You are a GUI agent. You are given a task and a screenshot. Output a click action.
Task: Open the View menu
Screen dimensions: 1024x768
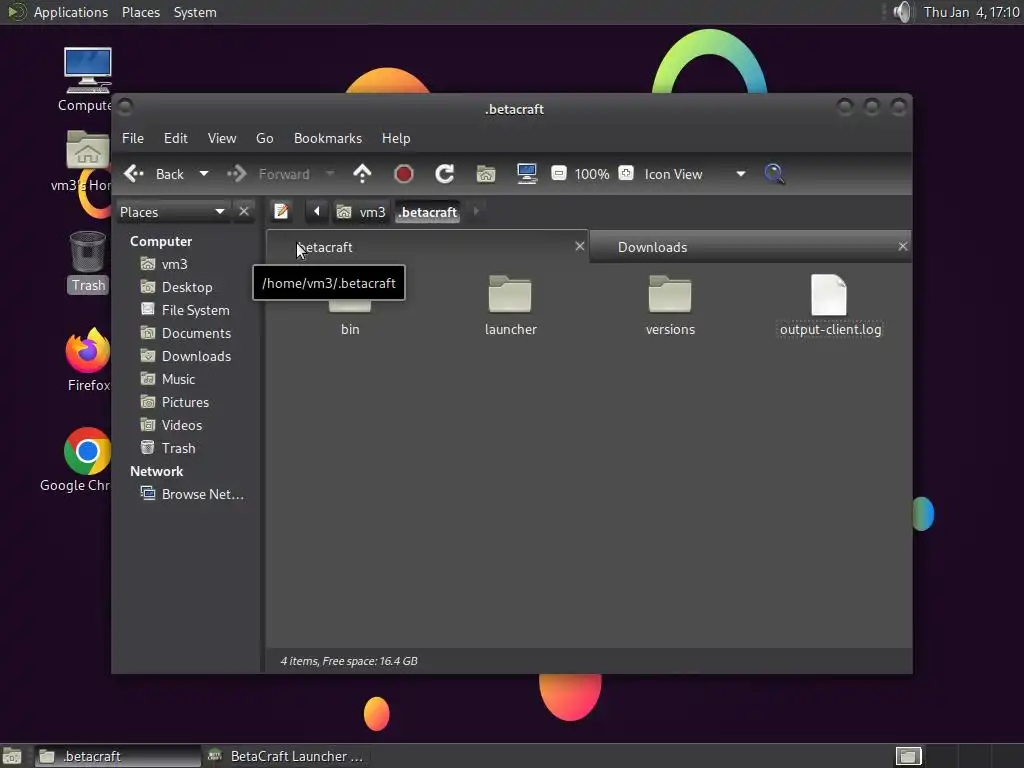(222, 138)
